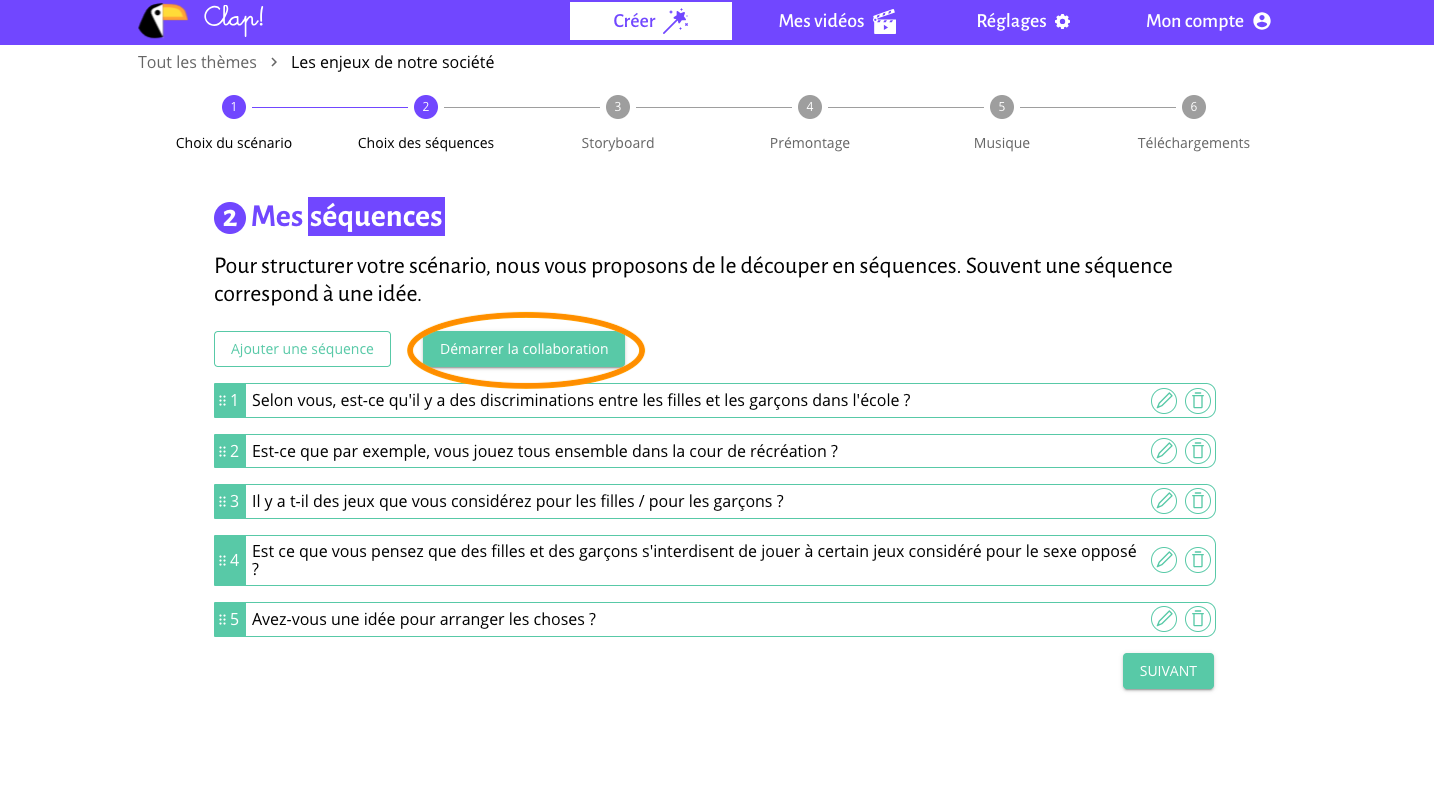This screenshot has height=810, width=1434.
Task: Edit sequence 4 via the pencil icon
Action: [x=1163, y=560]
